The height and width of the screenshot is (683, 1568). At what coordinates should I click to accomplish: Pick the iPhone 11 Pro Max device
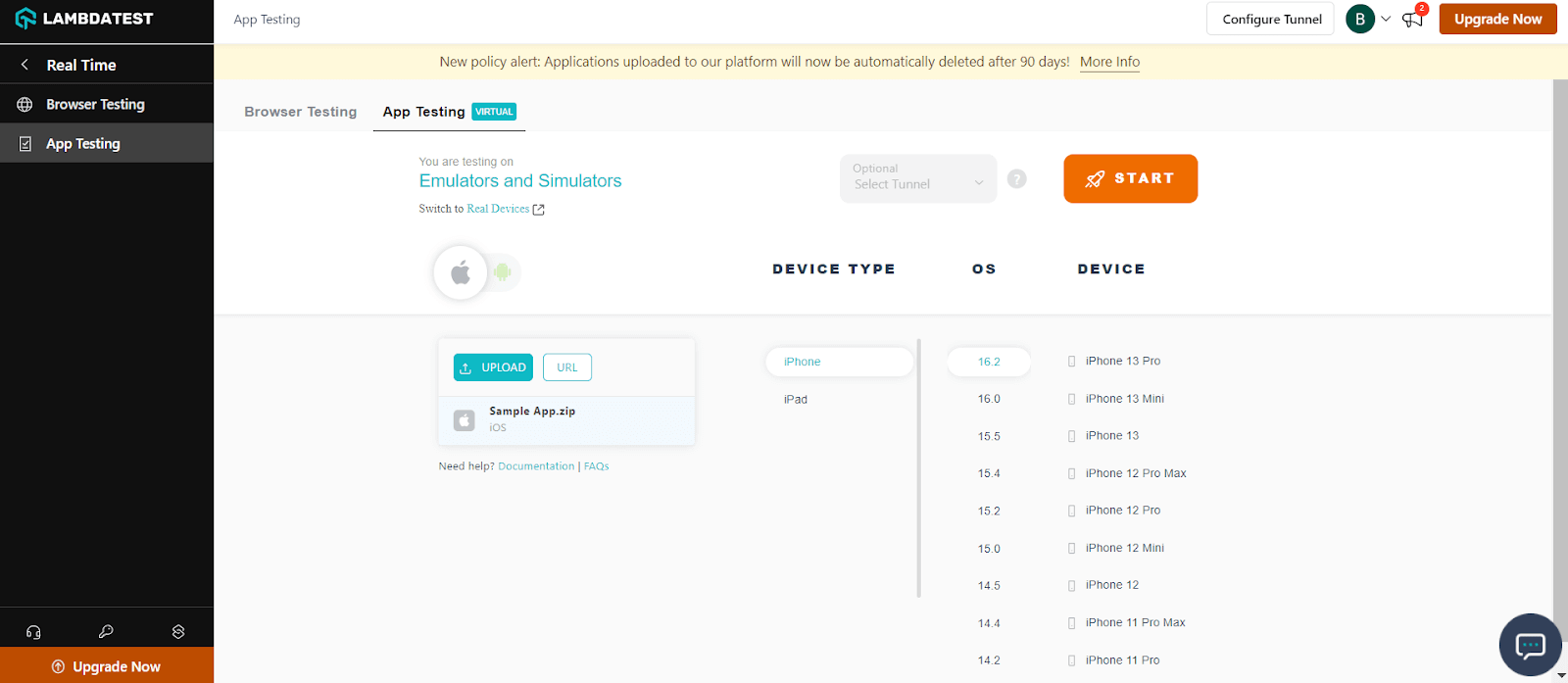tap(1127, 623)
